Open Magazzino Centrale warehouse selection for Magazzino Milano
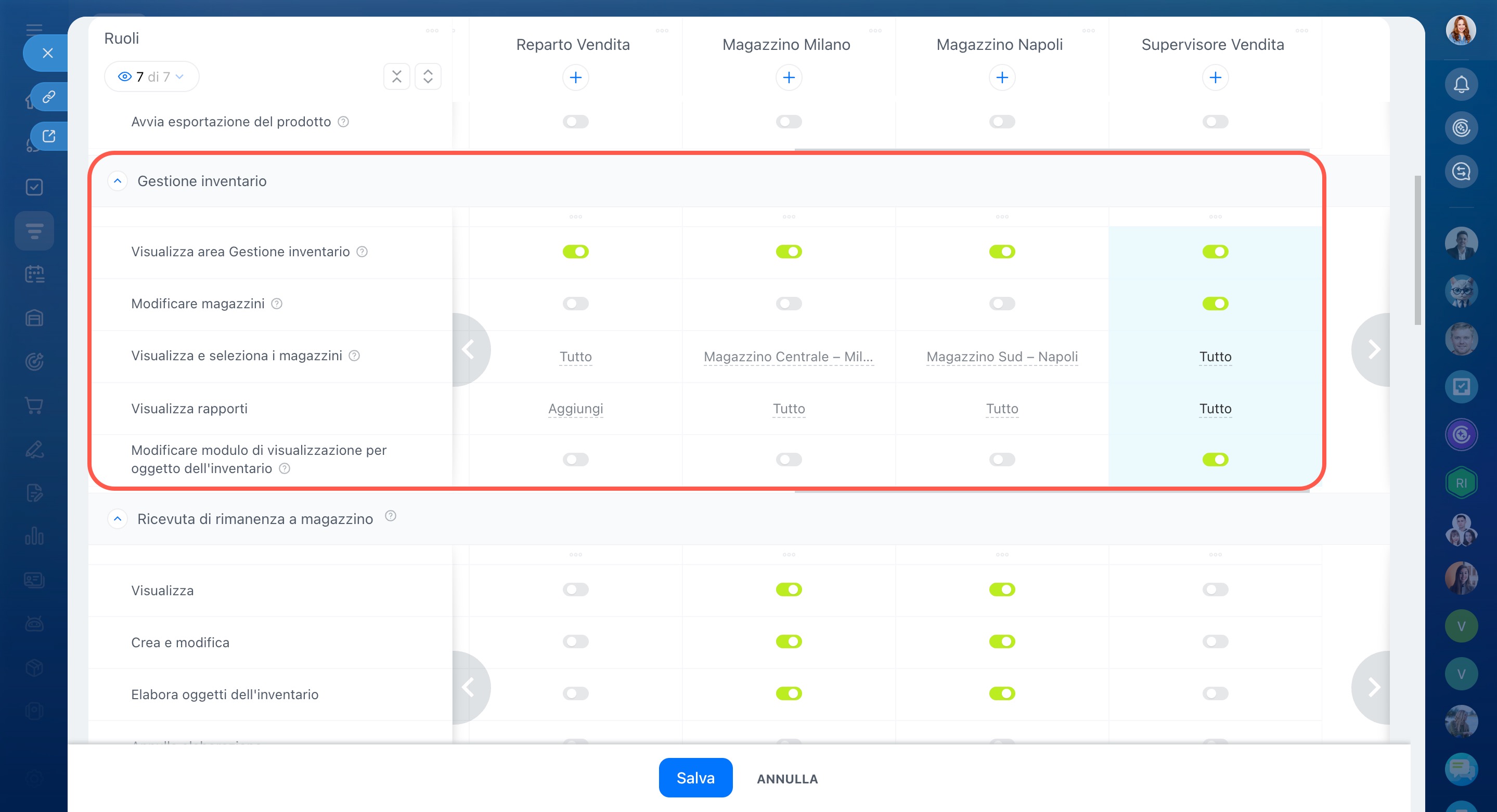Viewport: 1497px width, 812px height. [x=788, y=357]
